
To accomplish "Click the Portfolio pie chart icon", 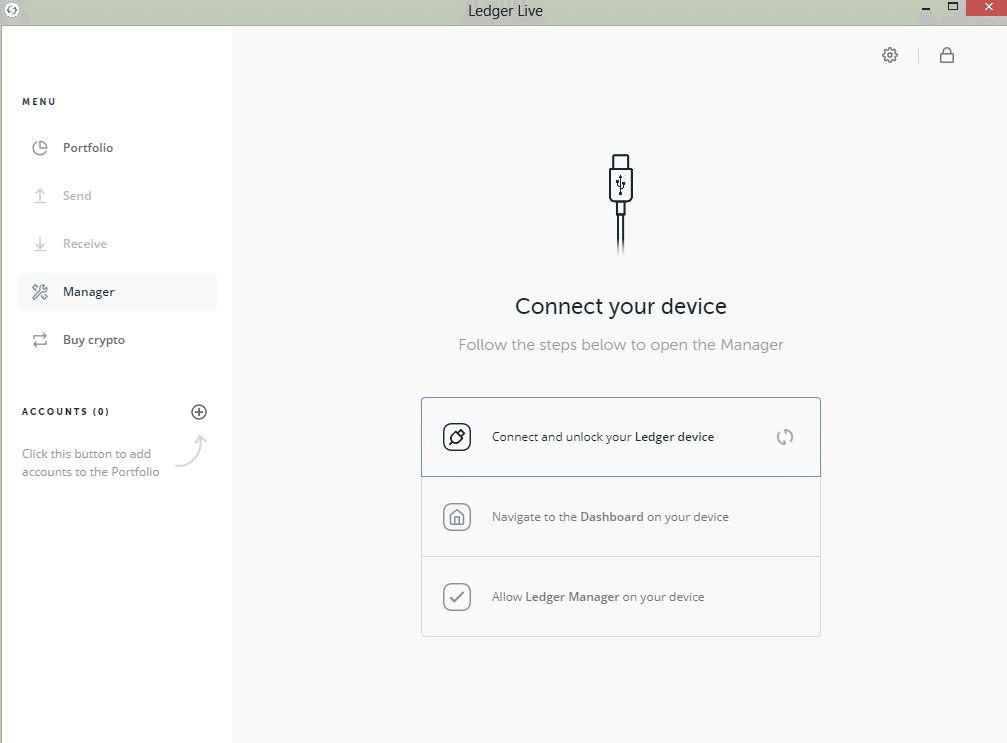I will pos(40,148).
